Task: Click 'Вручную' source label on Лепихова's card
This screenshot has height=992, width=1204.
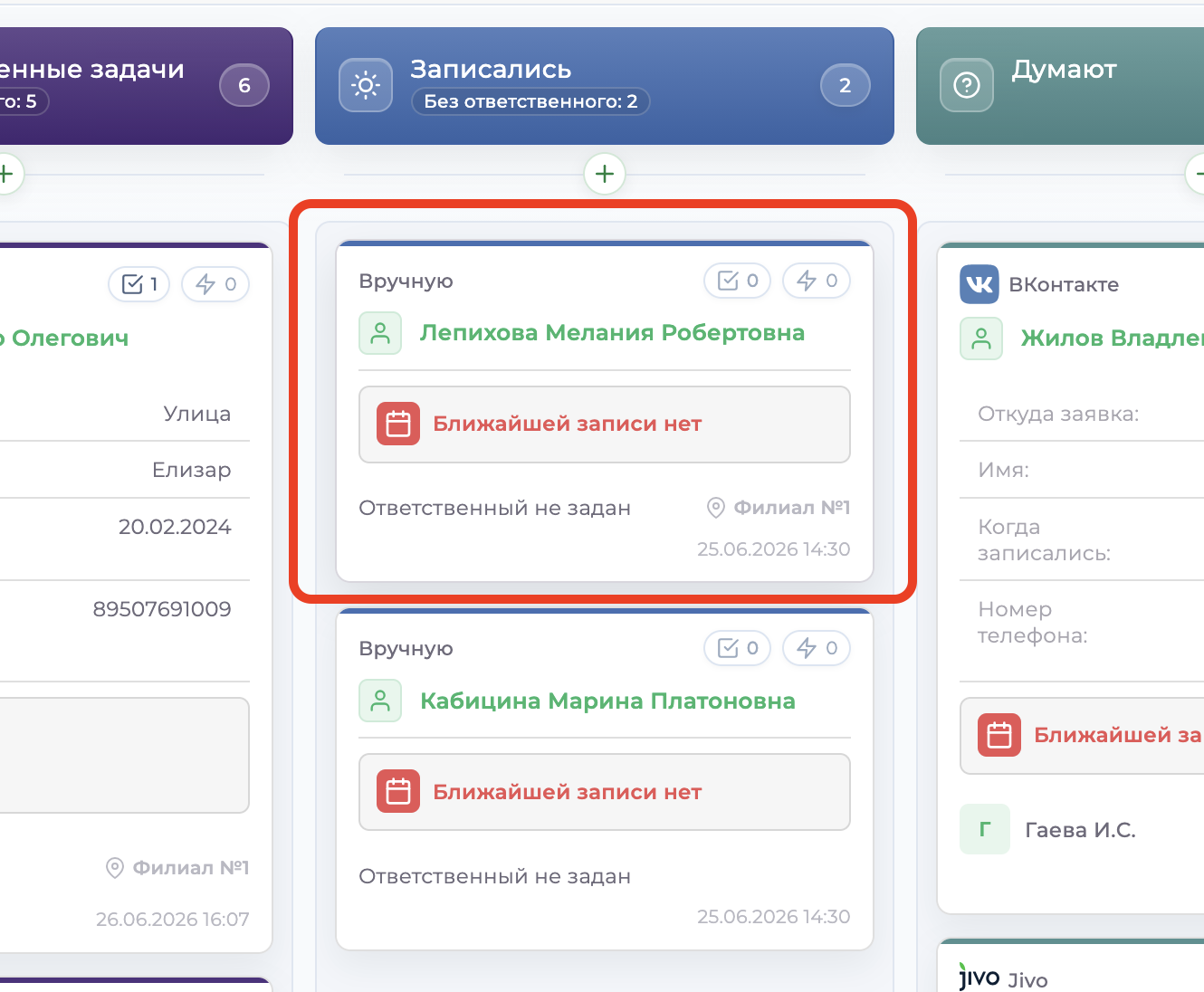Action: click(x=406, y=281)
